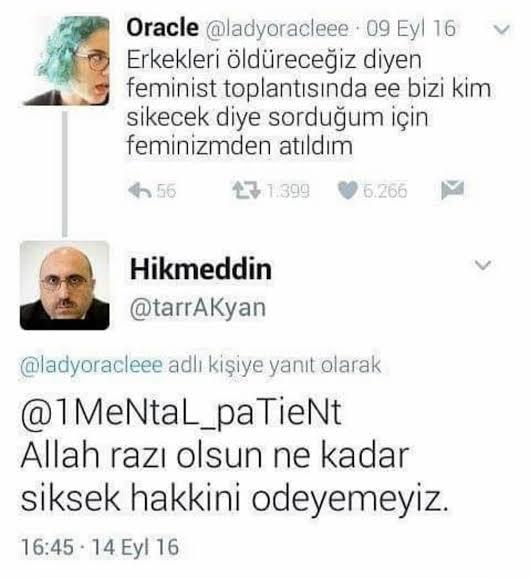The width and height of the screenshot is (531, 578).
Task: Click the Hikmeddin display name
Action: [201, 269]
